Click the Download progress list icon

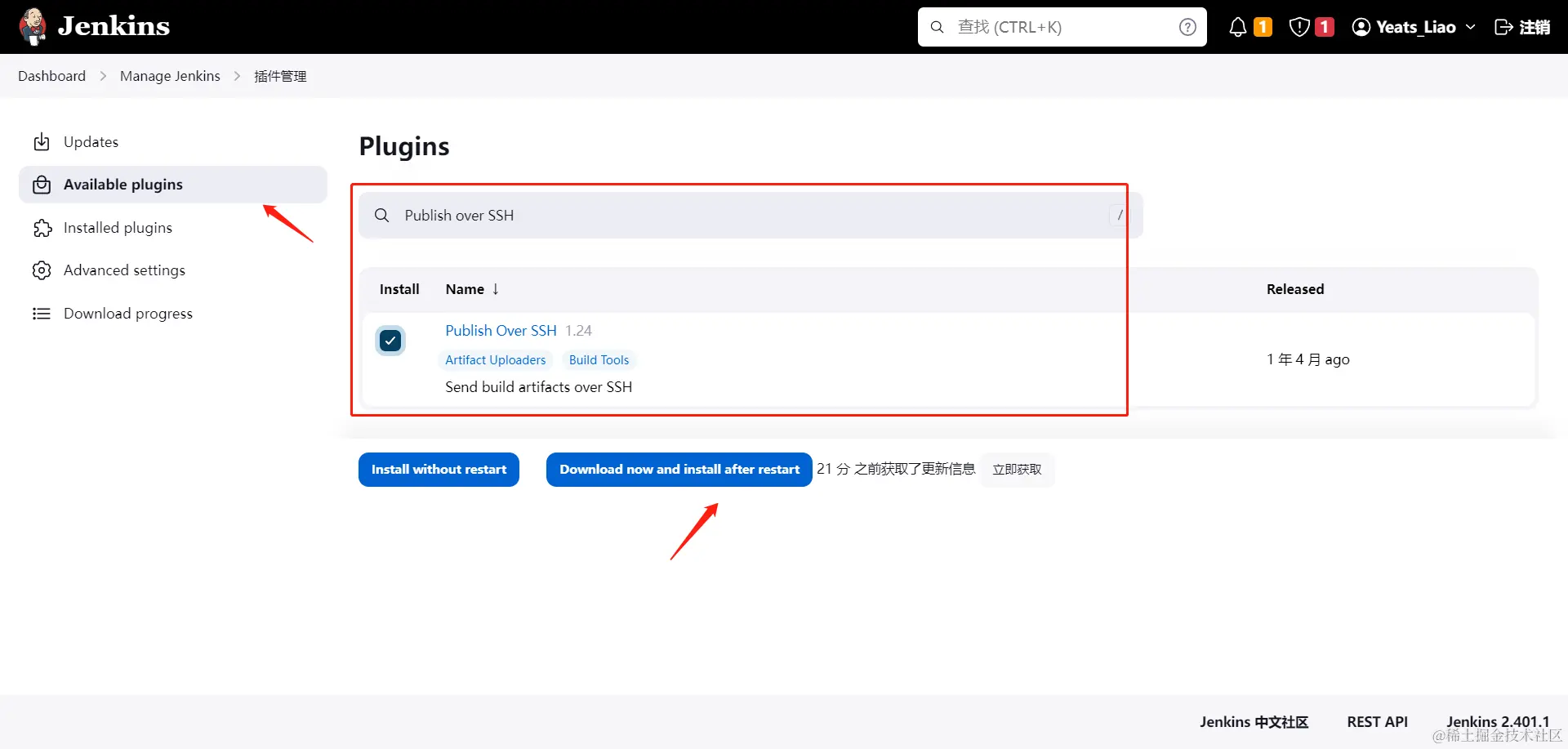42,314
